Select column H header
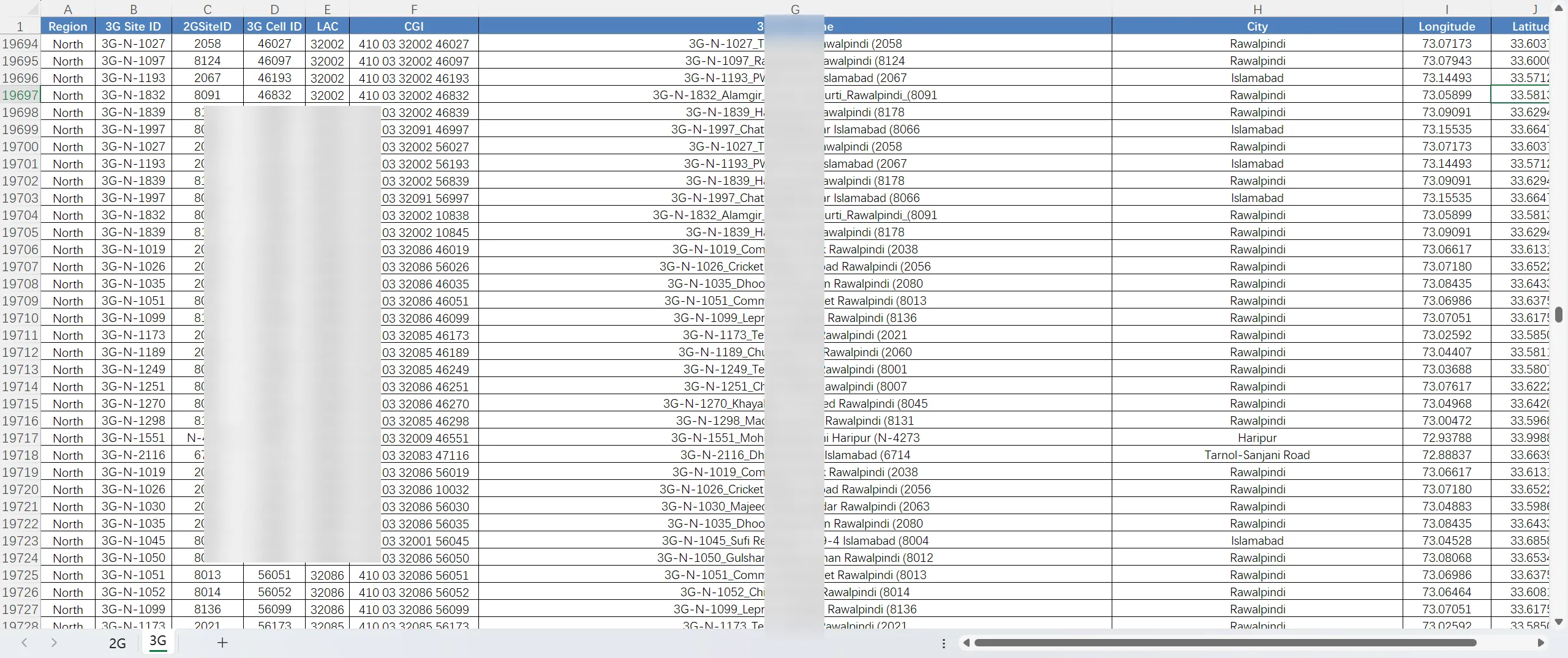1568x658 pixels. (x=1257, y=9)
